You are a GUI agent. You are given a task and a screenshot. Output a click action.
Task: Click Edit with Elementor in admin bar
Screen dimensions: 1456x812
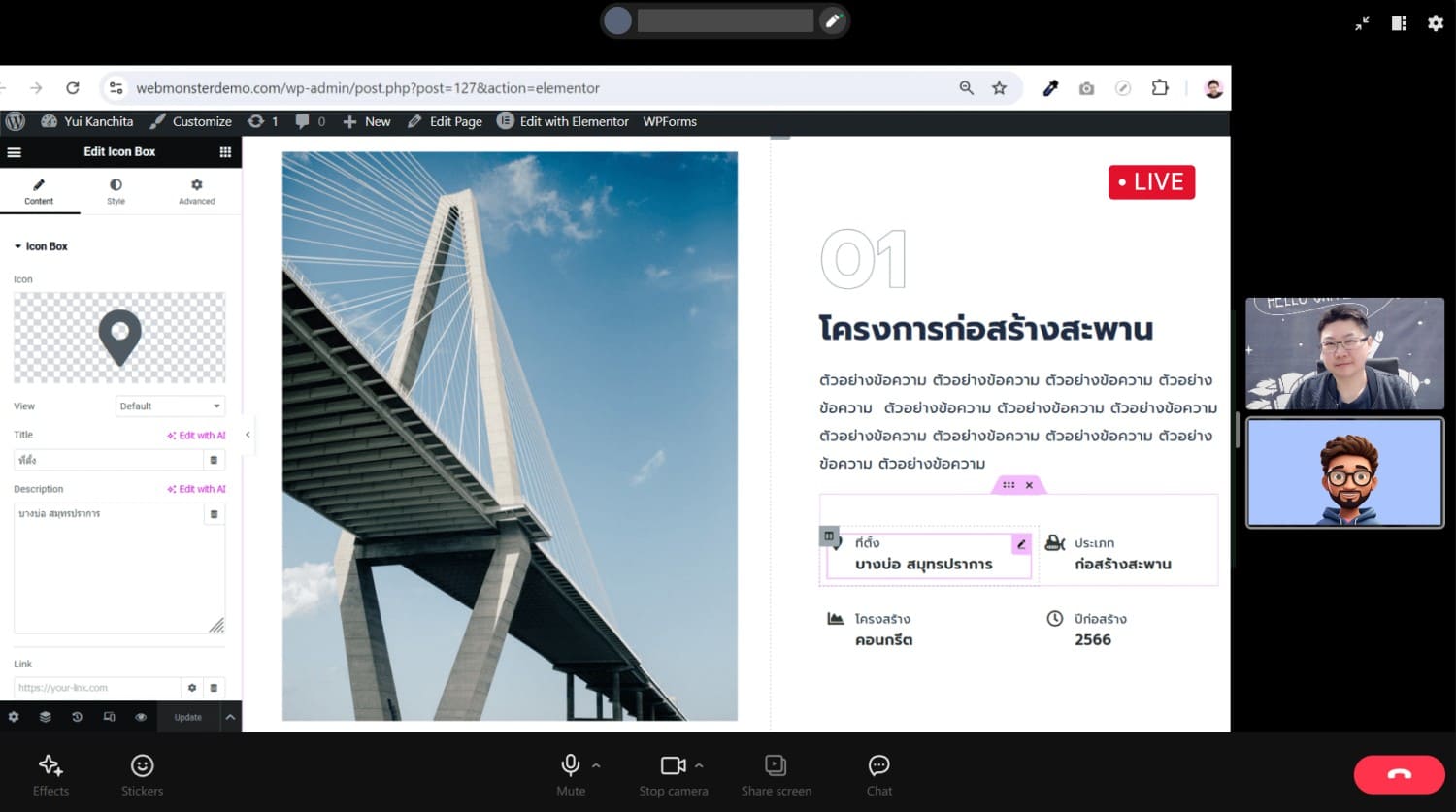click(x=563, y=121)
